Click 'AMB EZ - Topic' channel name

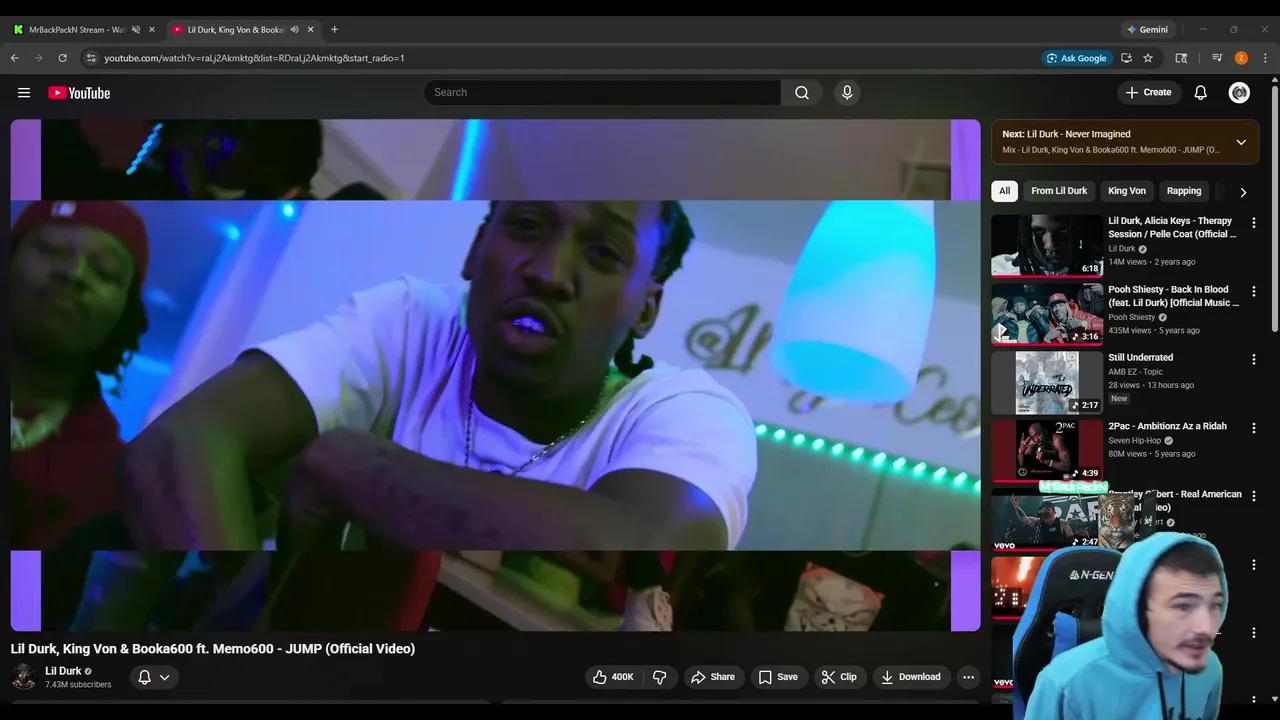tap(1135, 372)
